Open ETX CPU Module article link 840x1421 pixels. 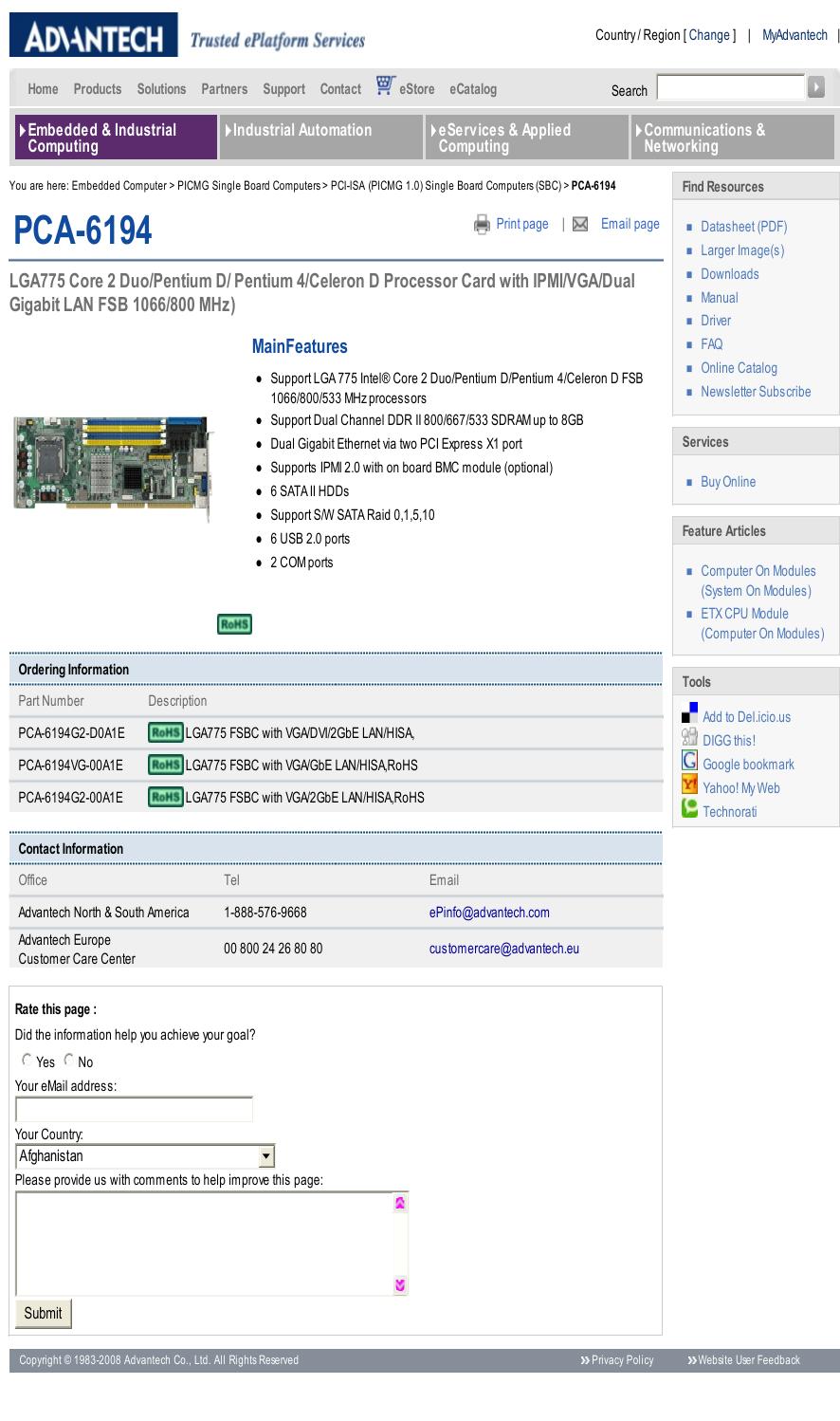pos(762,623)
